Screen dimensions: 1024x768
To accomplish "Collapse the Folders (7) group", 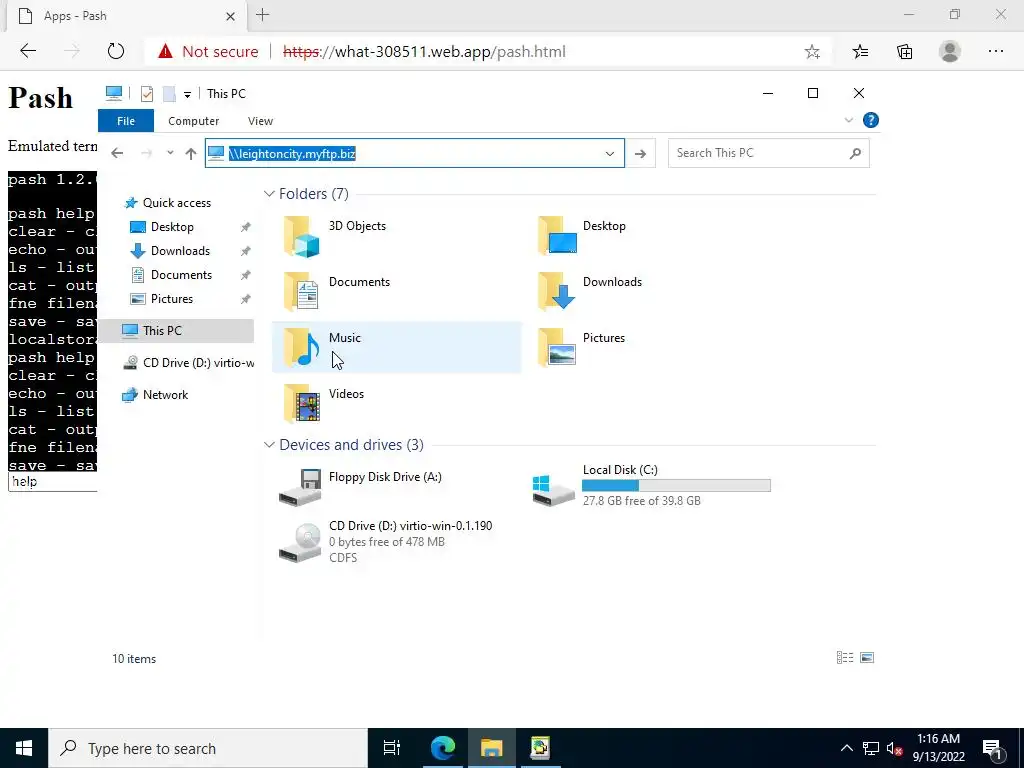I will click(x=268, y=194).
